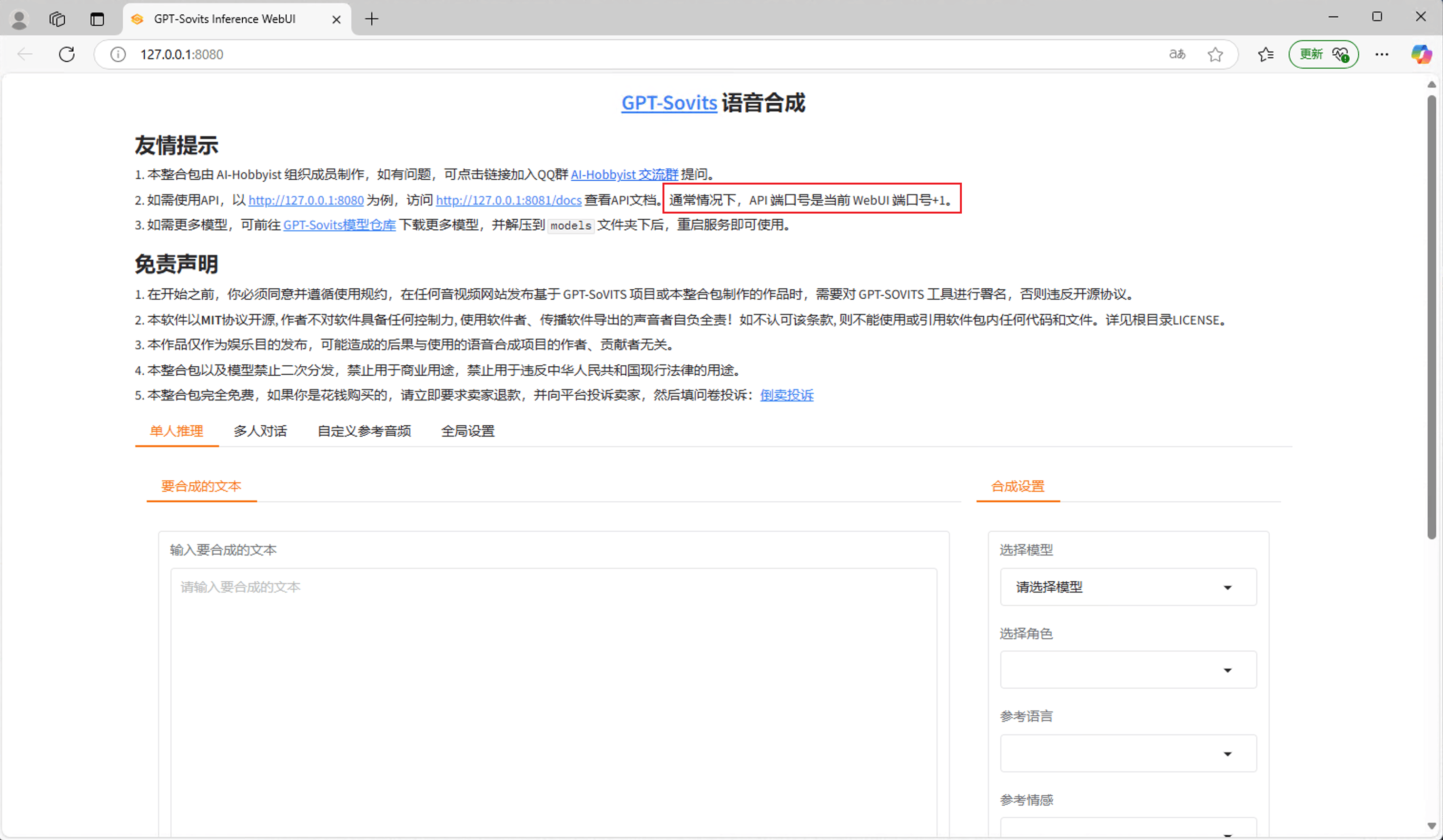
Task: Add page to favorites star
Action: pos(1215,54)
